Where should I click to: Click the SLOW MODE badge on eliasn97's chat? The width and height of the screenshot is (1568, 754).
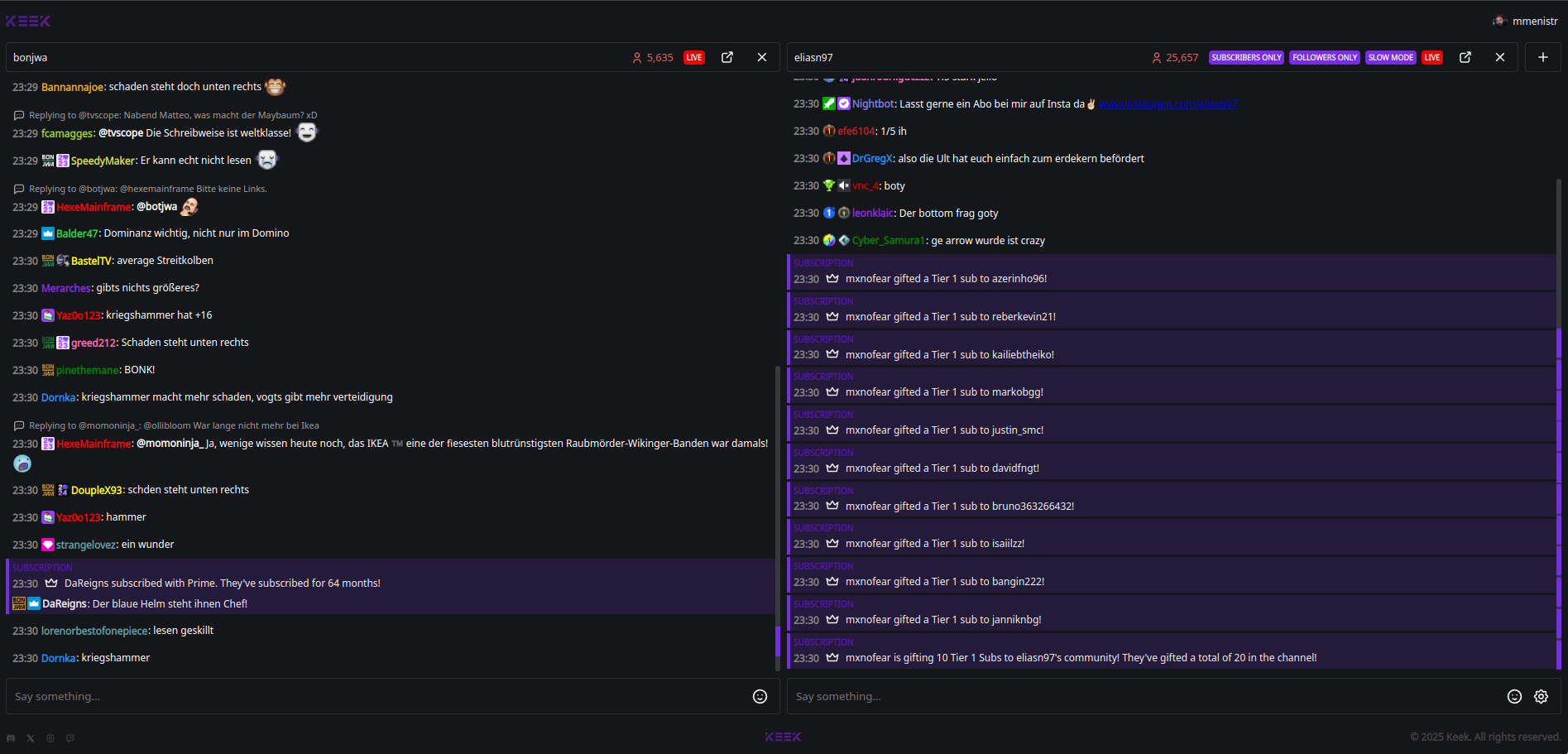(x=1390, y=57)
